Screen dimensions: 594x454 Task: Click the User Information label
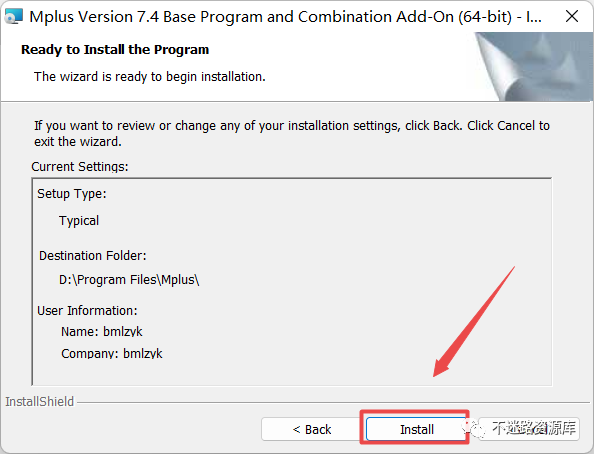[x=87, y=310]
